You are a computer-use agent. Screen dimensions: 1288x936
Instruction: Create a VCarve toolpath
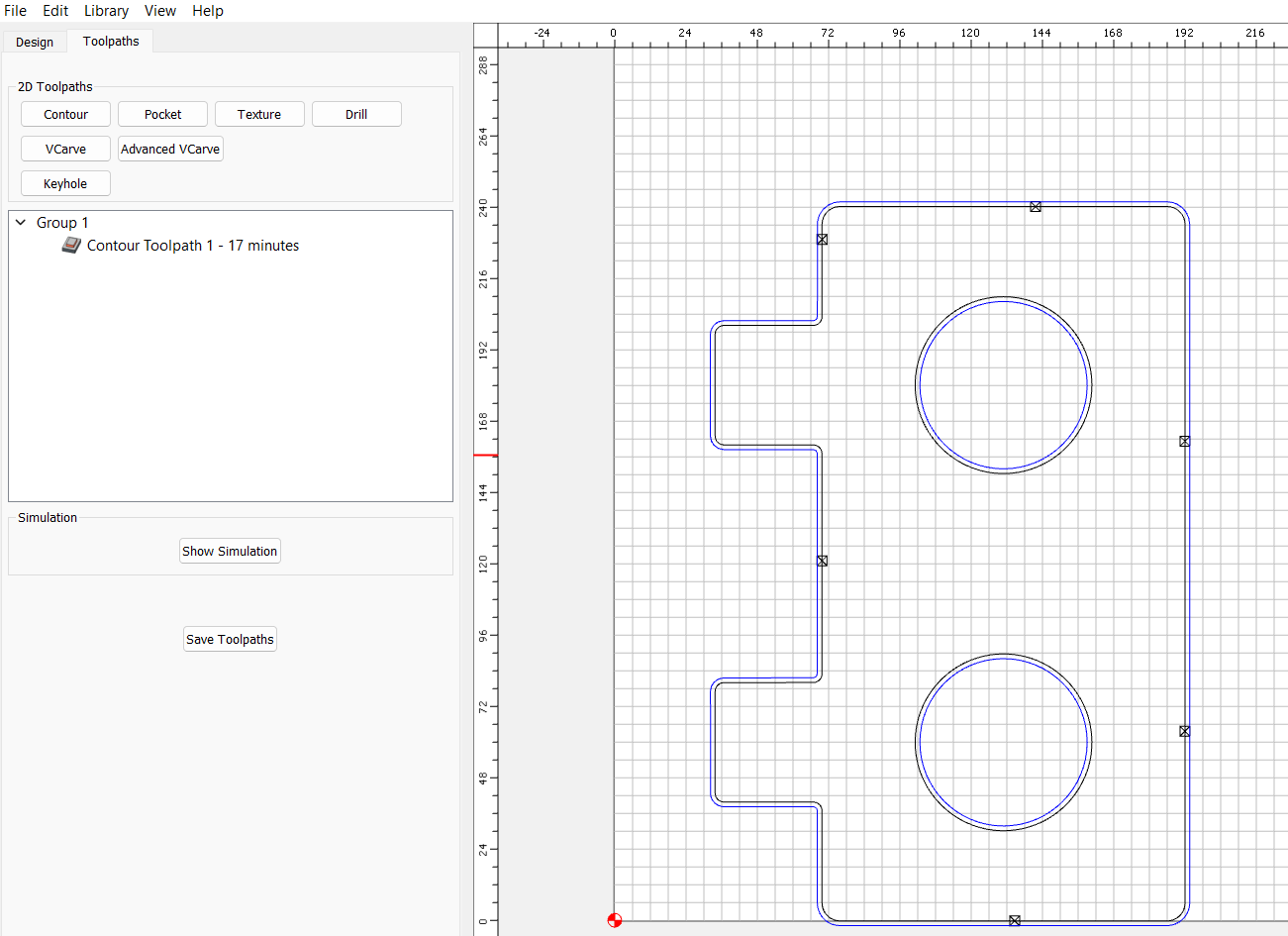click(x=65, y=149)
